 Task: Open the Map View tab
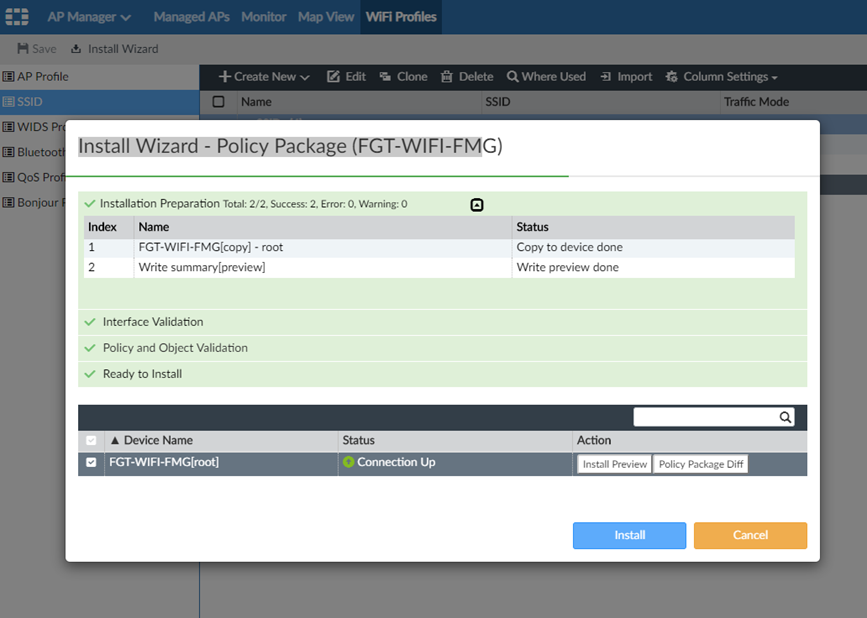click(x=326, y=17)
